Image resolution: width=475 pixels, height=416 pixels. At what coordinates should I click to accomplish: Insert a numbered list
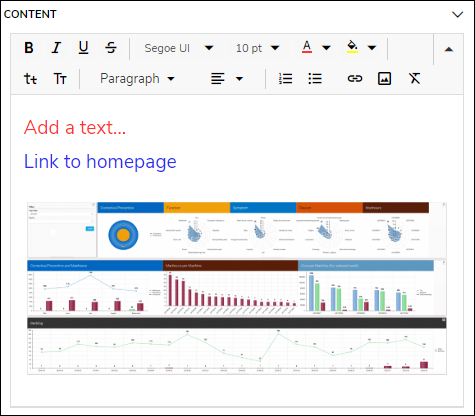(286, 79)
